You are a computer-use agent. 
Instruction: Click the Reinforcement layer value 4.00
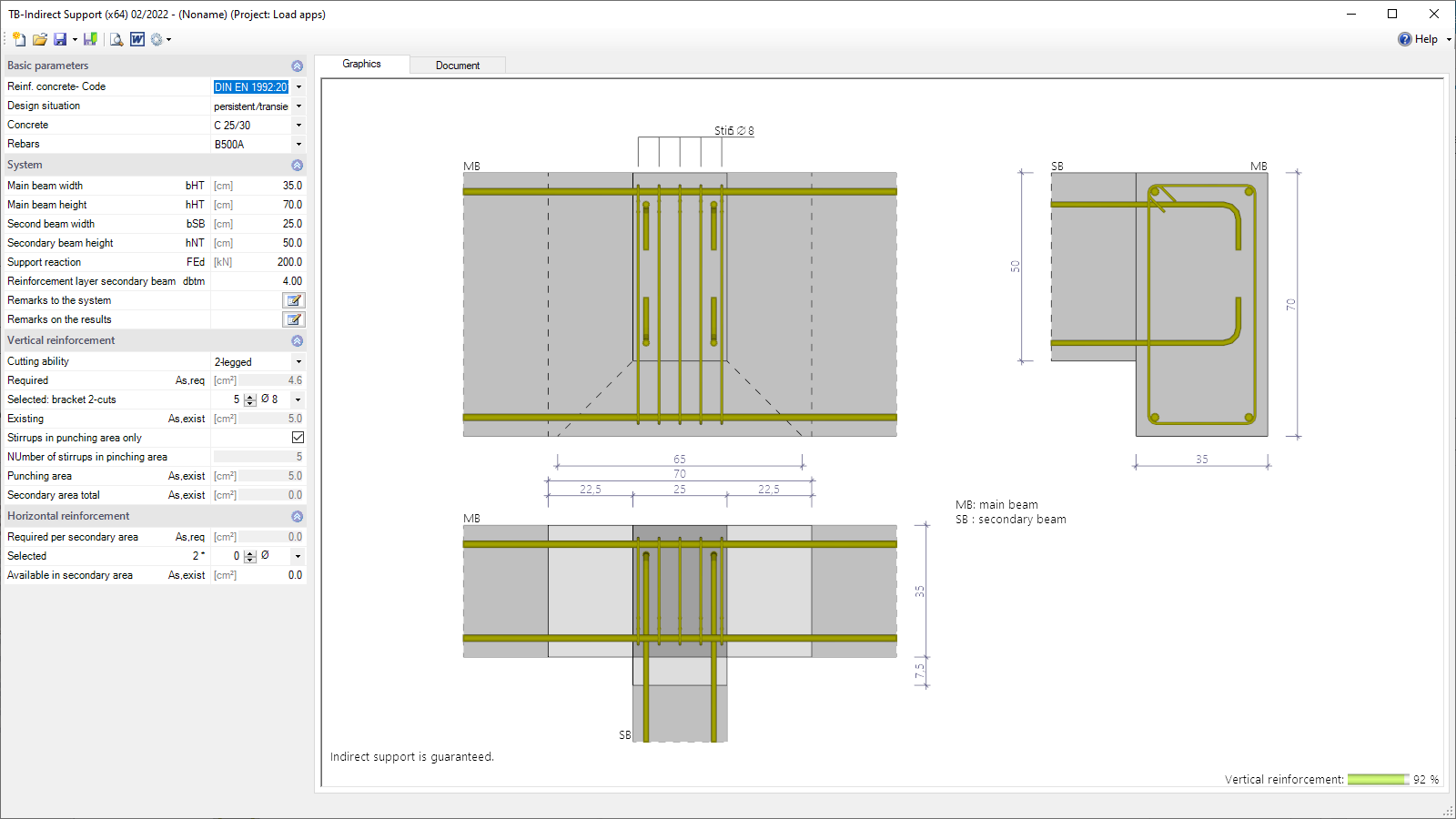pos(292,281)
